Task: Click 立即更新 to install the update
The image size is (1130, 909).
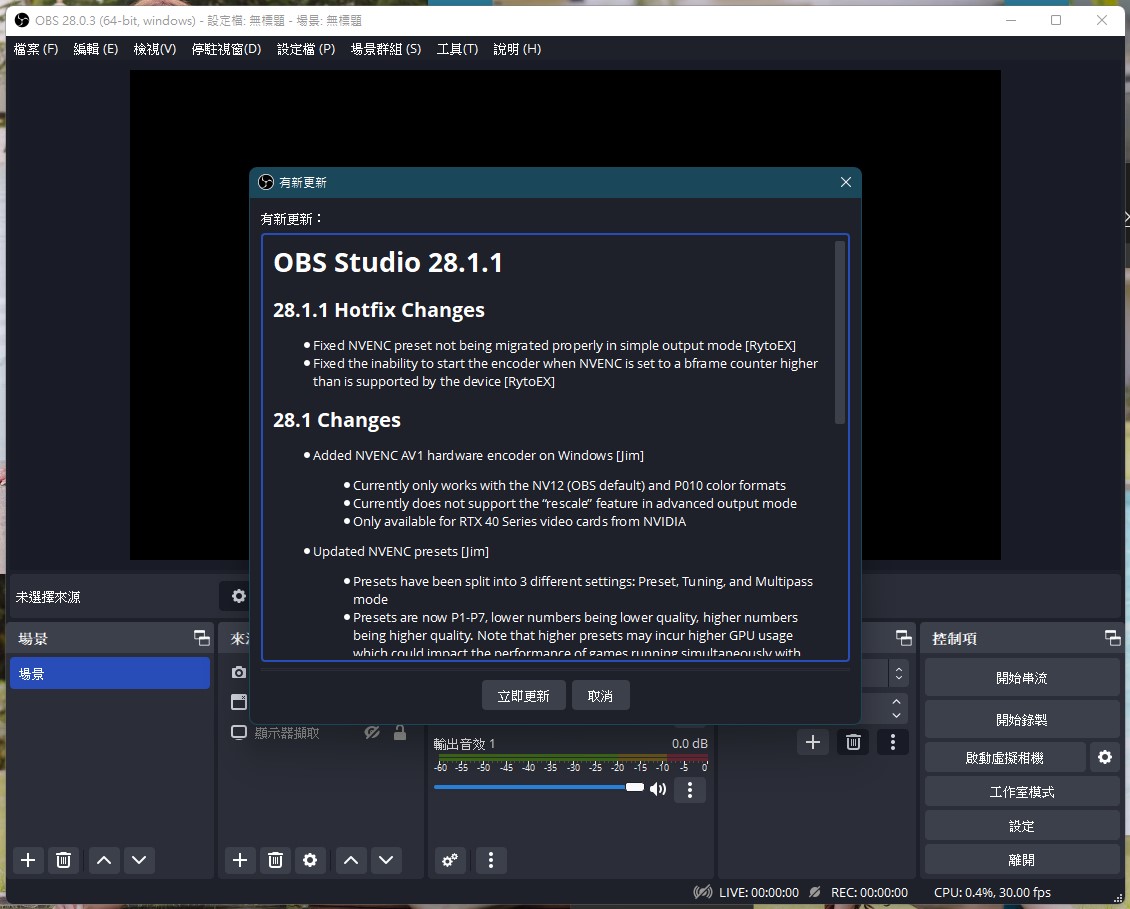Action: click(x=523, y=696)
